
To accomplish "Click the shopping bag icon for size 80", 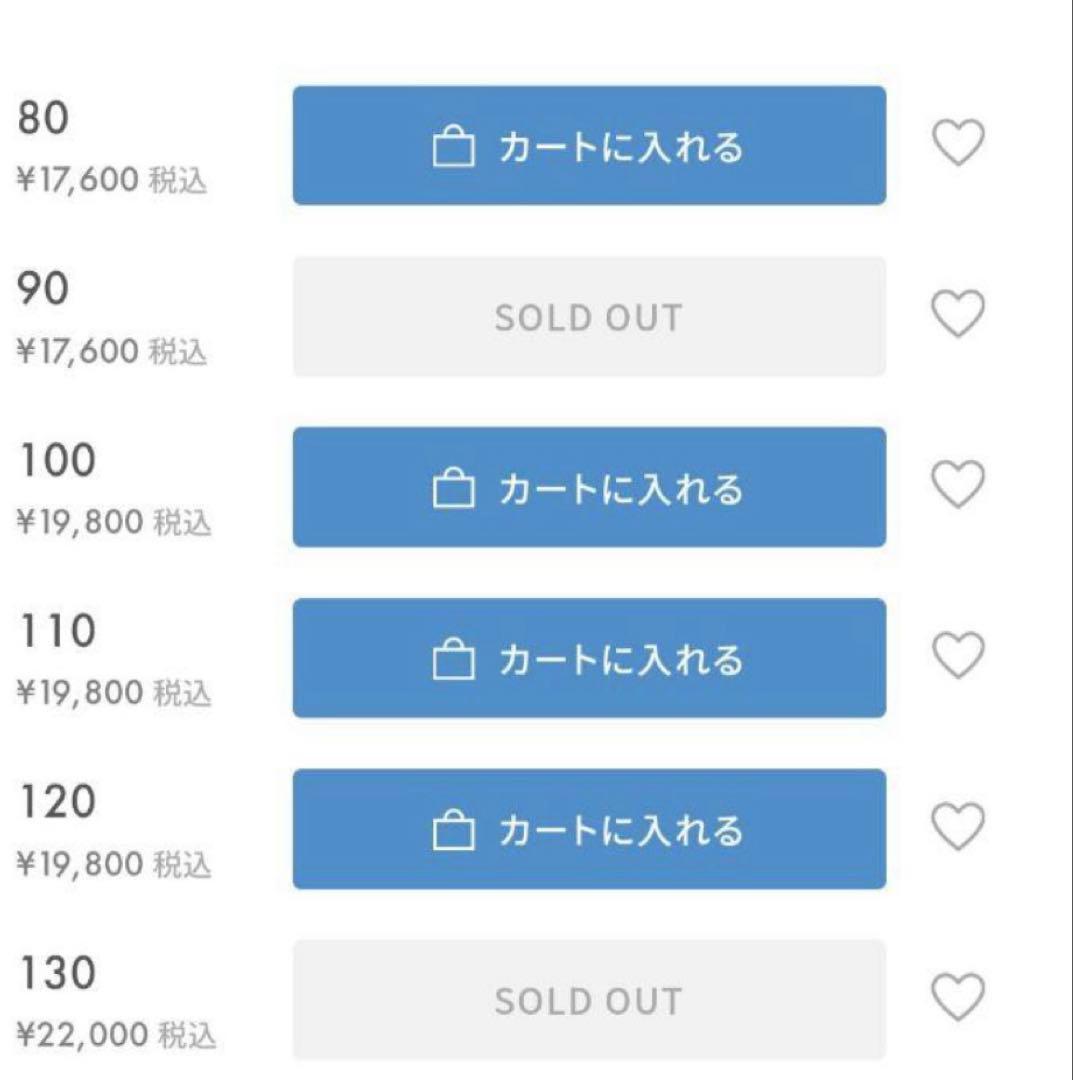I will tap(452, 148).
